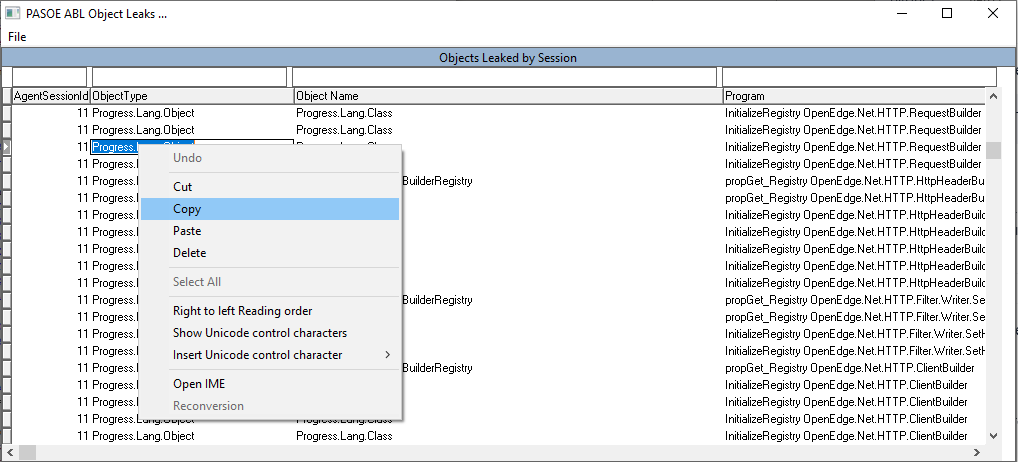The image size is (1018, 462).
Task: Click the highlighted Progress.Lang.Object cell being edited
Action: 192,147
